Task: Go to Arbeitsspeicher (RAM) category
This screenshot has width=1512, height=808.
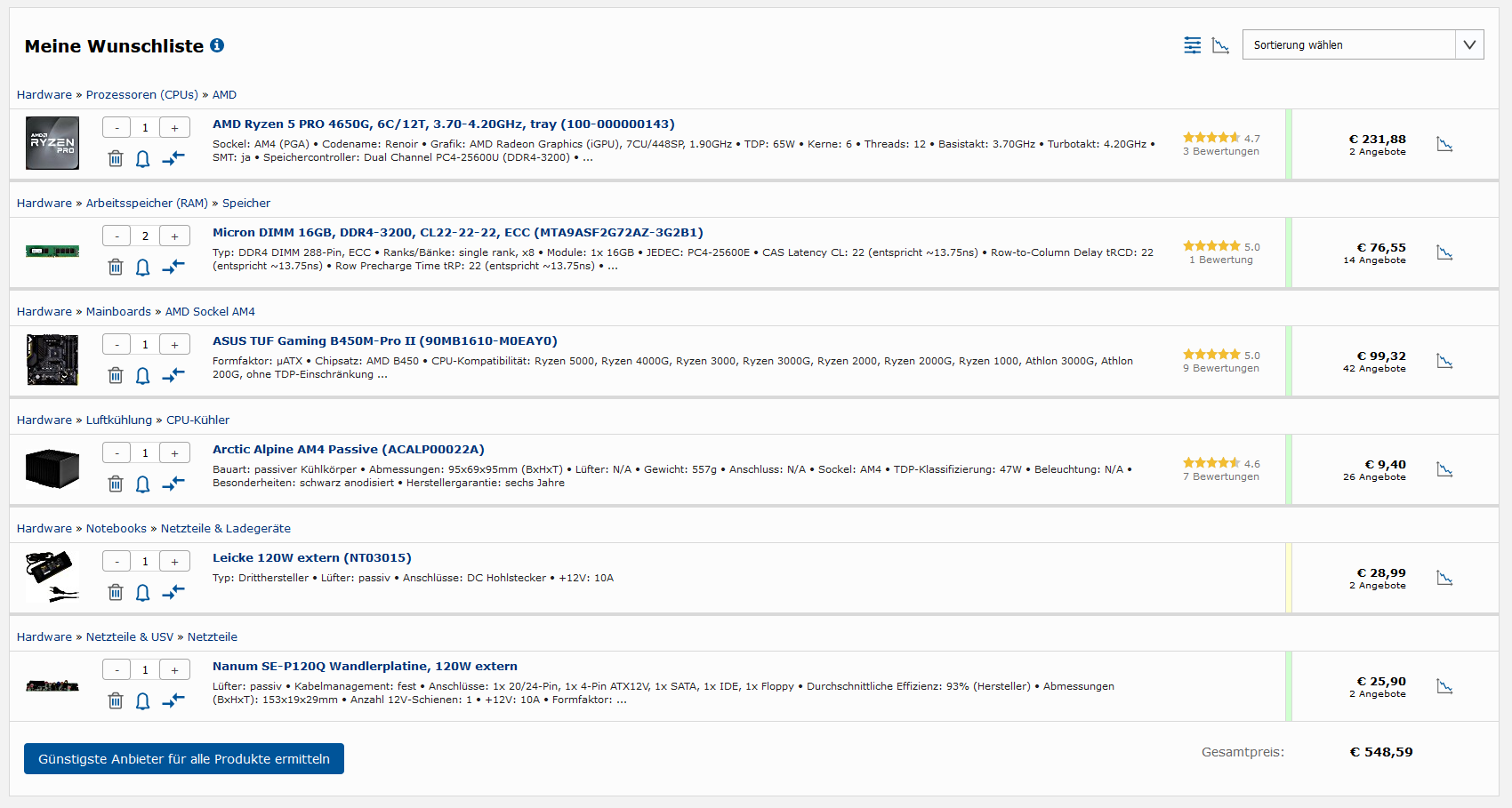Action: click(147, 203)
